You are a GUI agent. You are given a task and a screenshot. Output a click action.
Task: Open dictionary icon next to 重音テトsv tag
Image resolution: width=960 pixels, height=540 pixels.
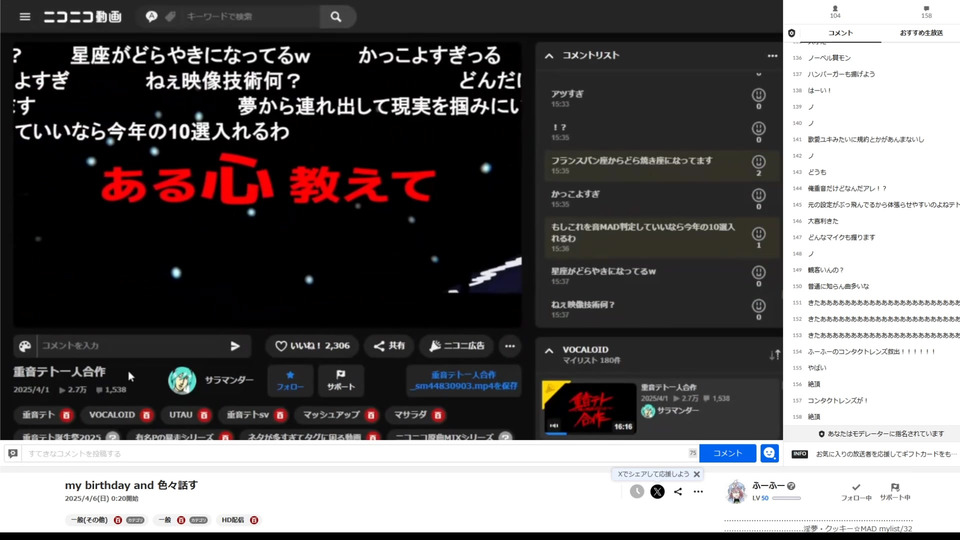280,415
